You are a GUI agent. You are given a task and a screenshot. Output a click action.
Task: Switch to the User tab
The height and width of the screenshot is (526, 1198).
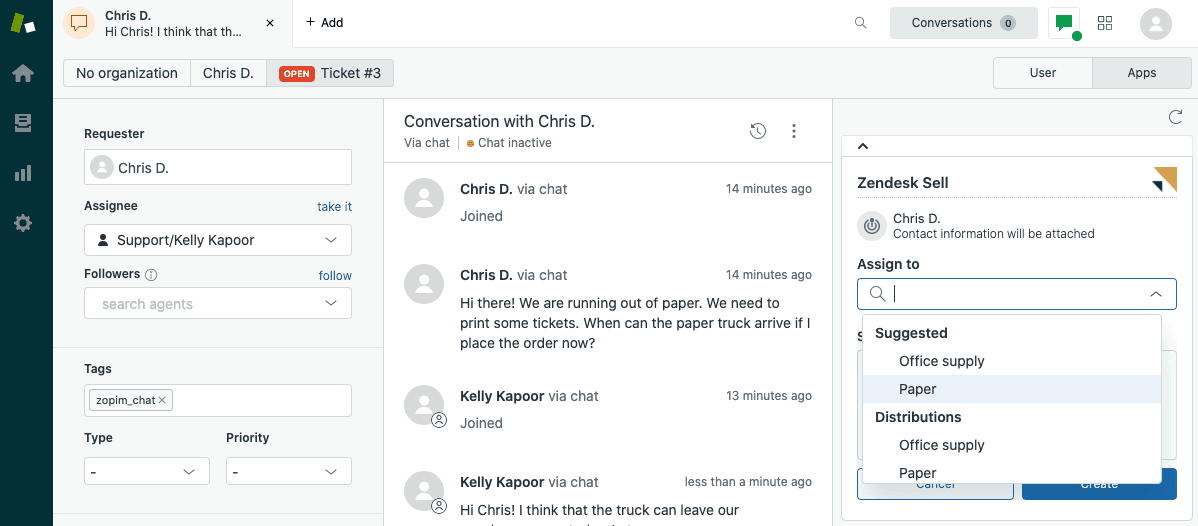tap(1043, 73)
